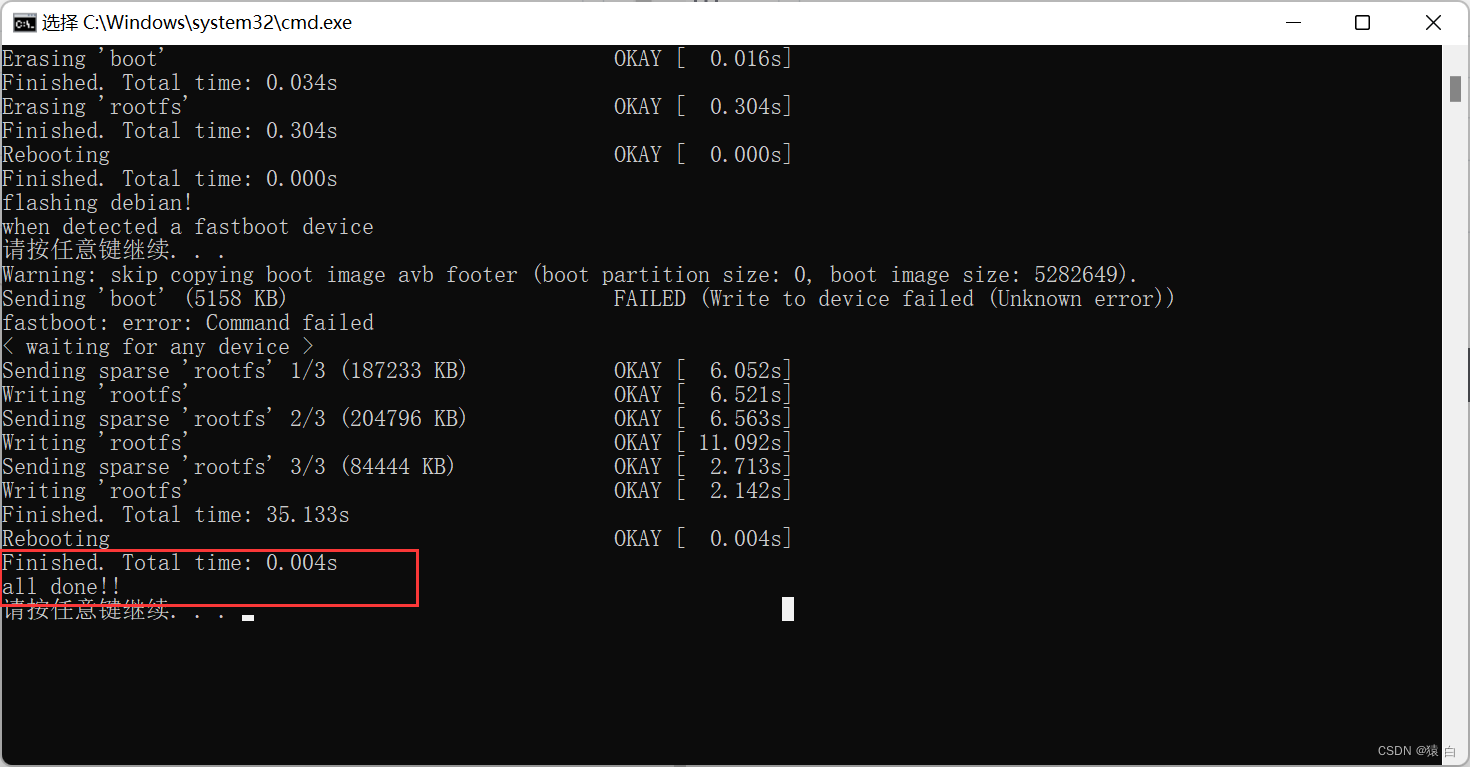Click 'fastboot: error: Command failed' text
Viewport: 1470px width, 767px height.
click(x=188, y=323)
